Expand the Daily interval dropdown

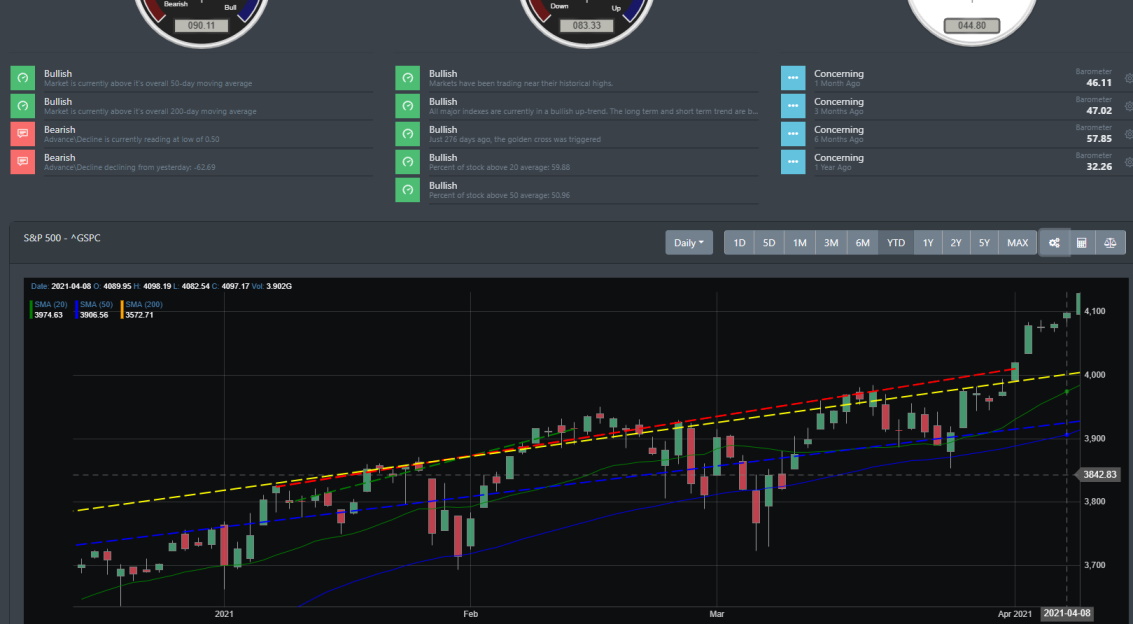pos(689,243)
